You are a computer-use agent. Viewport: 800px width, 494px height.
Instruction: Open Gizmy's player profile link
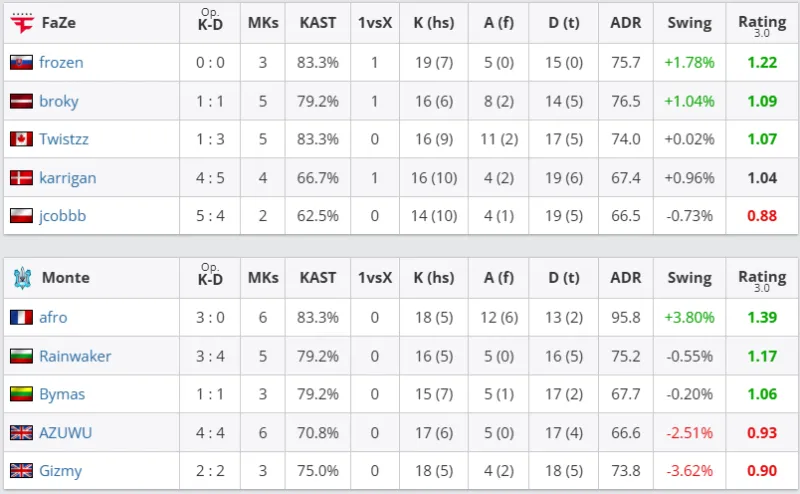click(60, 471)
